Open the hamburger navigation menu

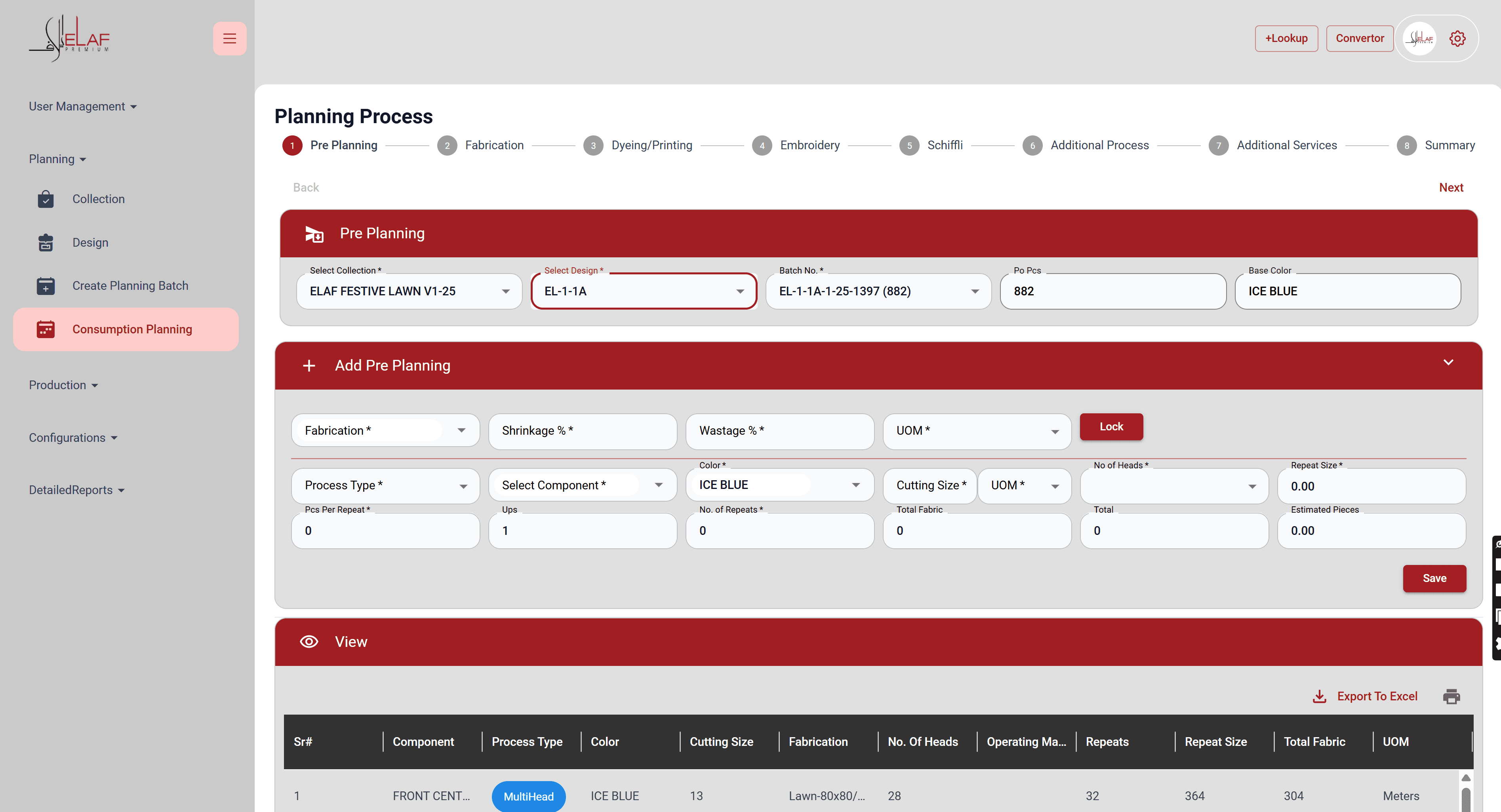point(229,38)
